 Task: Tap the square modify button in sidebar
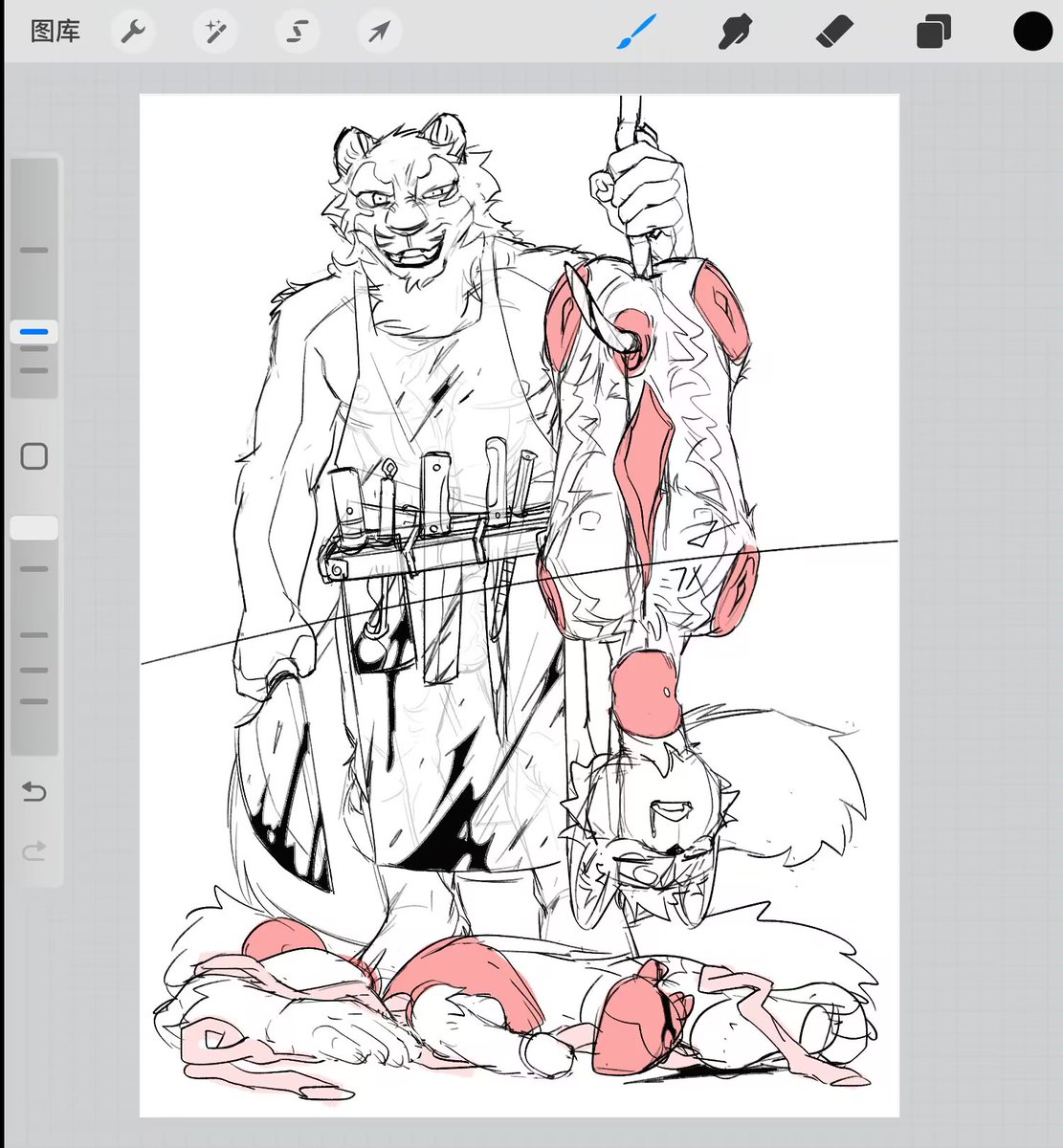click(x=34, y=456)
